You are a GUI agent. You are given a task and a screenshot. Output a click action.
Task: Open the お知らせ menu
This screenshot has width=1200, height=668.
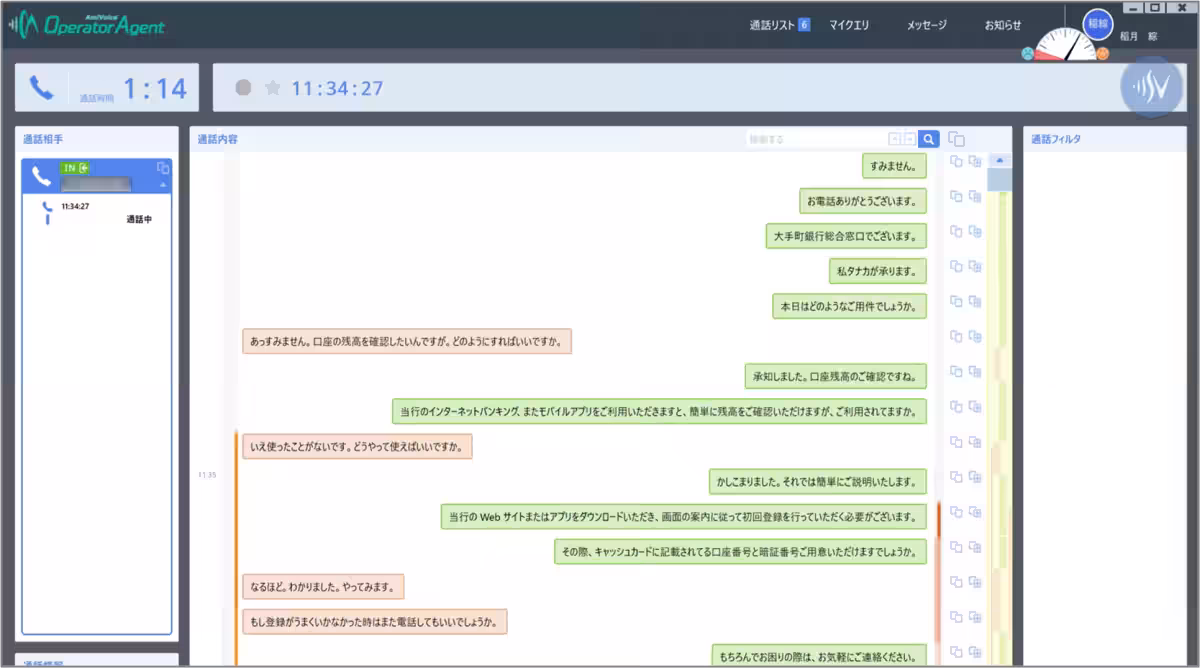click(1002, 25)
